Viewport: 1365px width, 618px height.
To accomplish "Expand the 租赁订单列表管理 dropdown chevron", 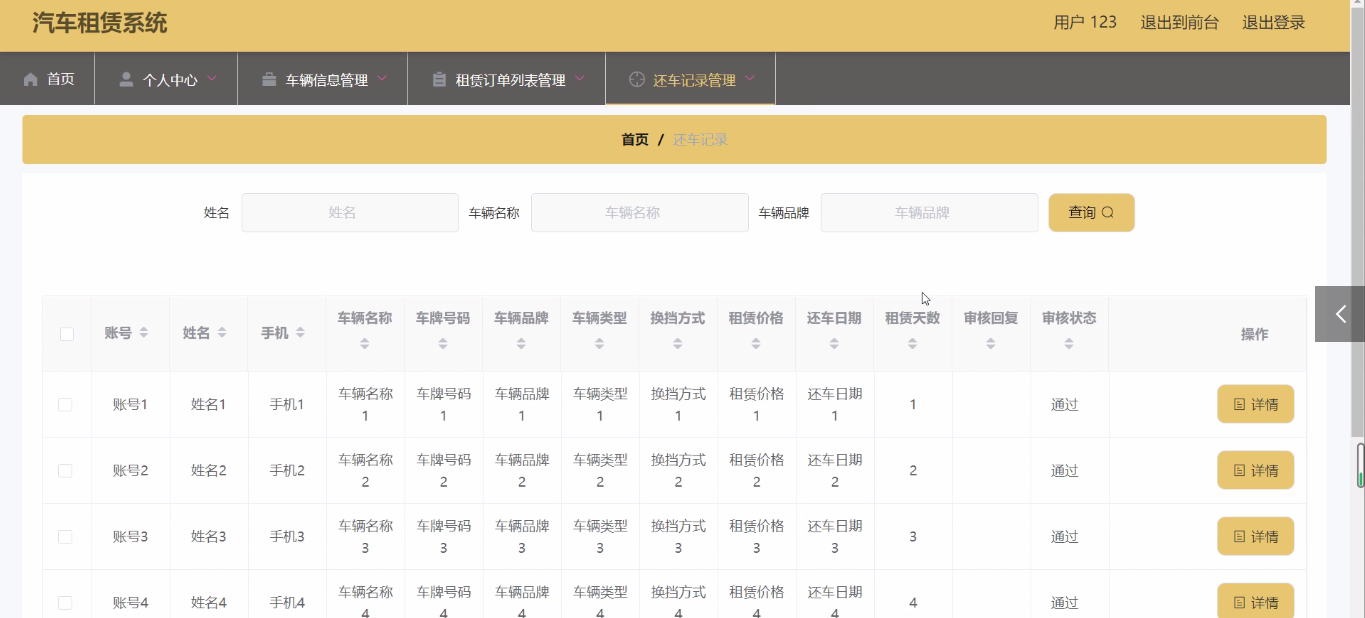I will (x=580, y=78).
